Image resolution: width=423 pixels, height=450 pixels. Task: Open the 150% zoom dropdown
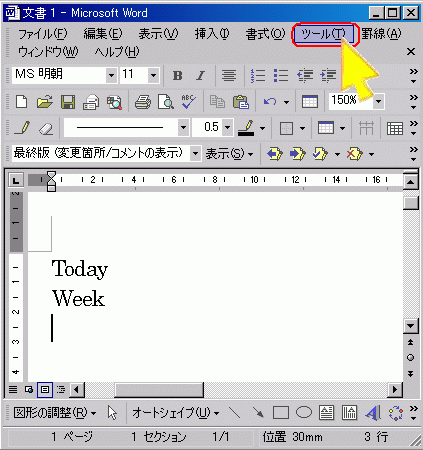pos(379,101)
